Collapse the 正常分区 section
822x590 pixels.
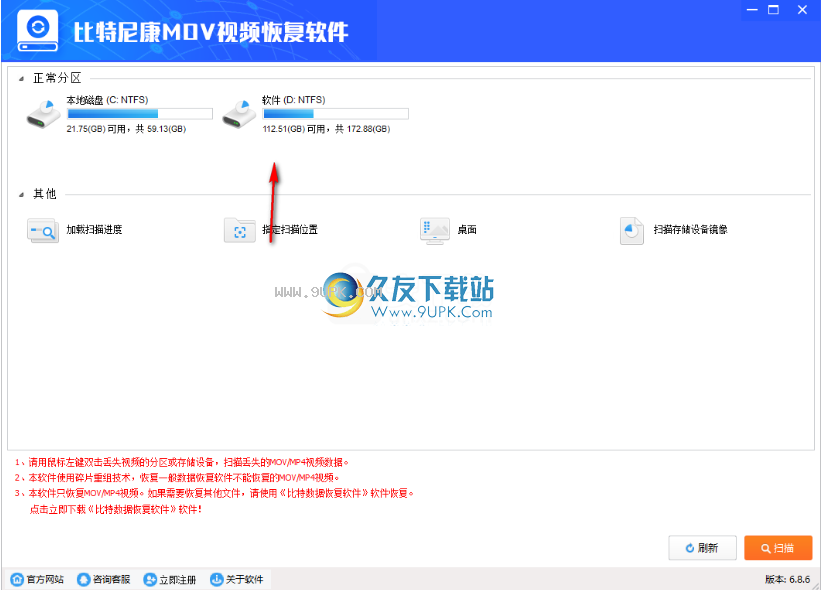click(x=21, y=79)
